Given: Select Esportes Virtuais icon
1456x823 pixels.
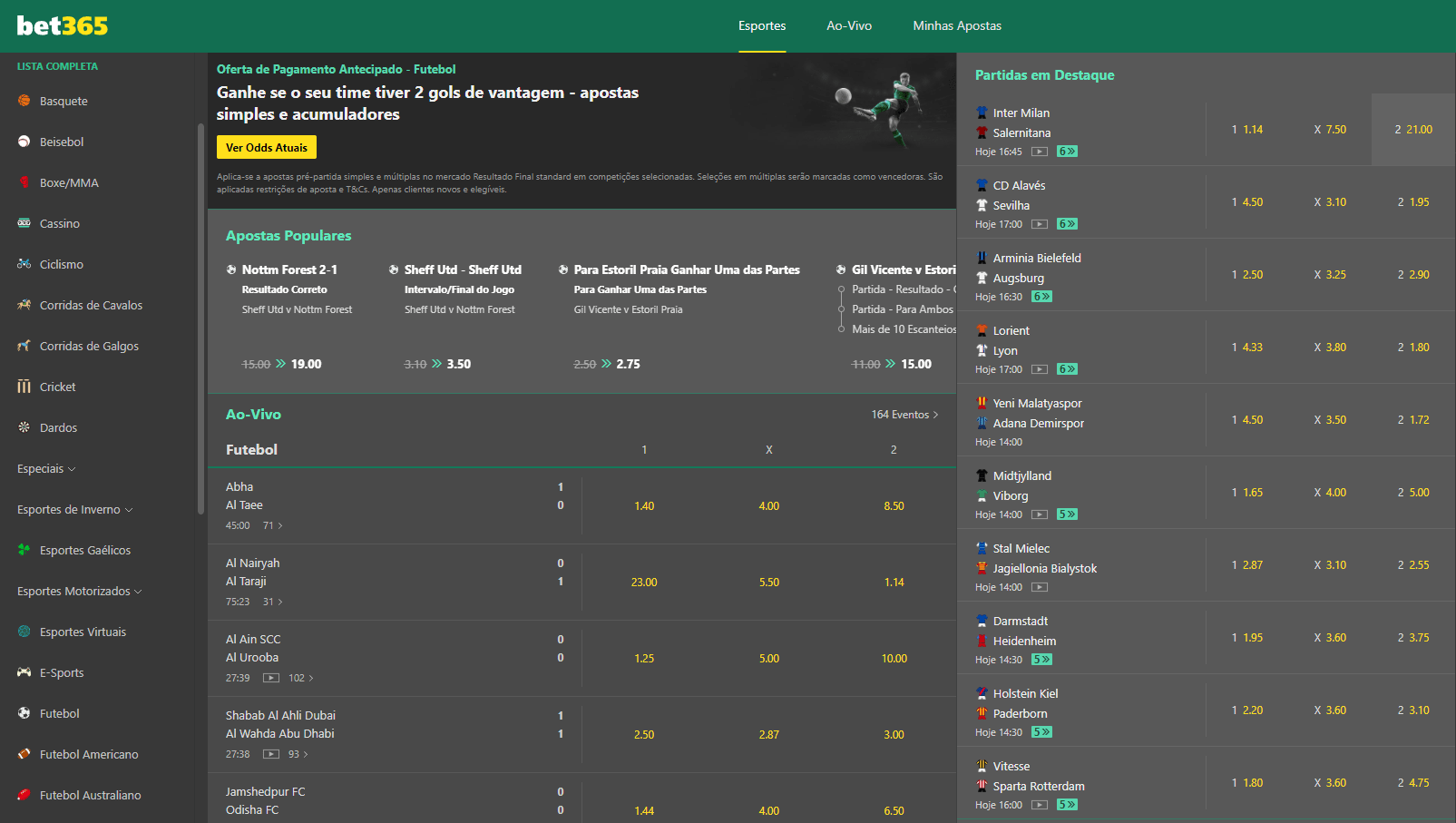Looking at the screenshot, I should tap(24, 632).
